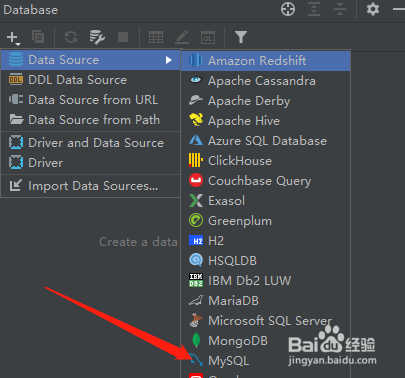Click the Edit Source pencil icon

pyautogui.click(x=182, y=37)
